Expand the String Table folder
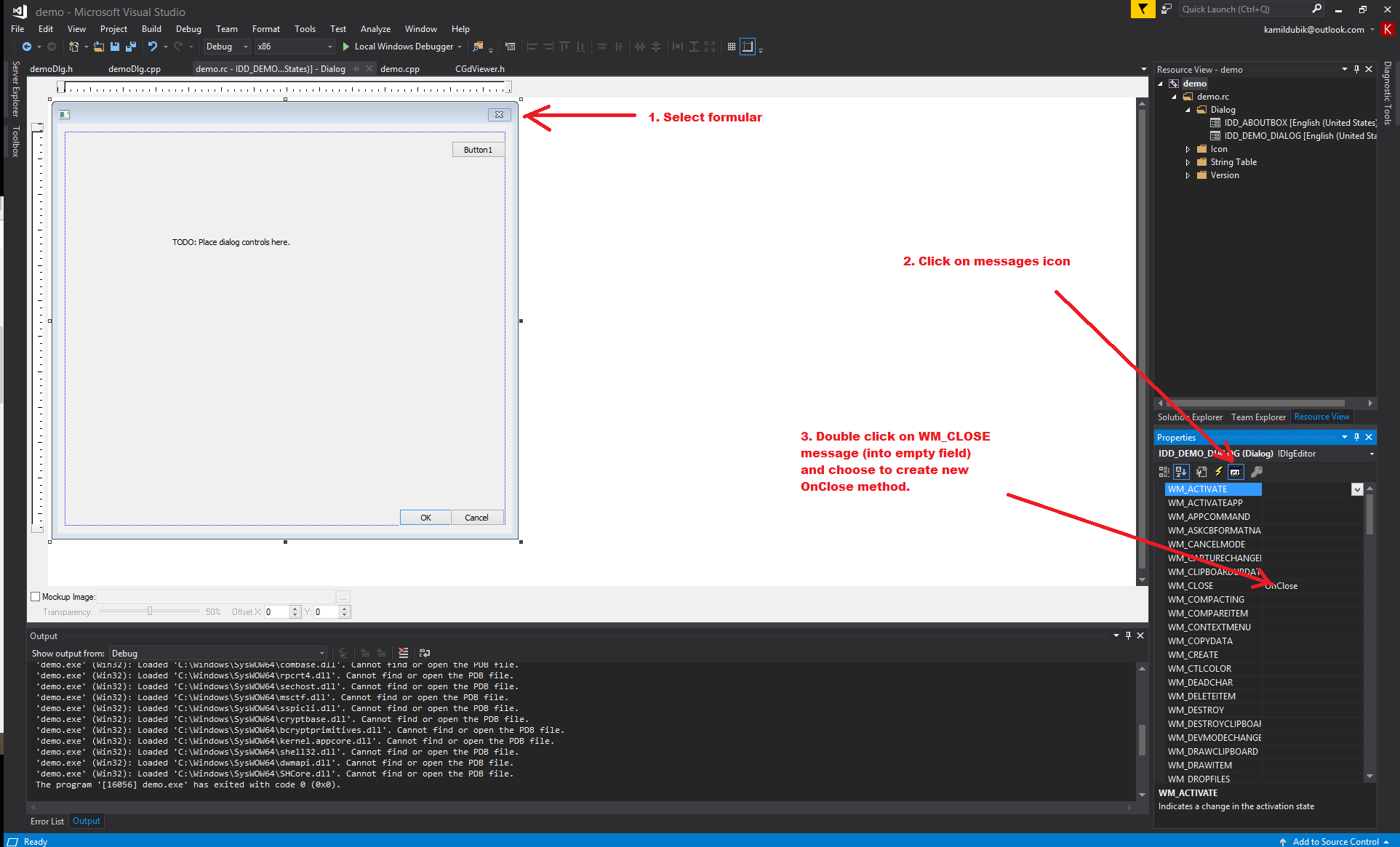Viewport: 1400px width, 847px height. pyautogui.click(x=1188, y=162)
